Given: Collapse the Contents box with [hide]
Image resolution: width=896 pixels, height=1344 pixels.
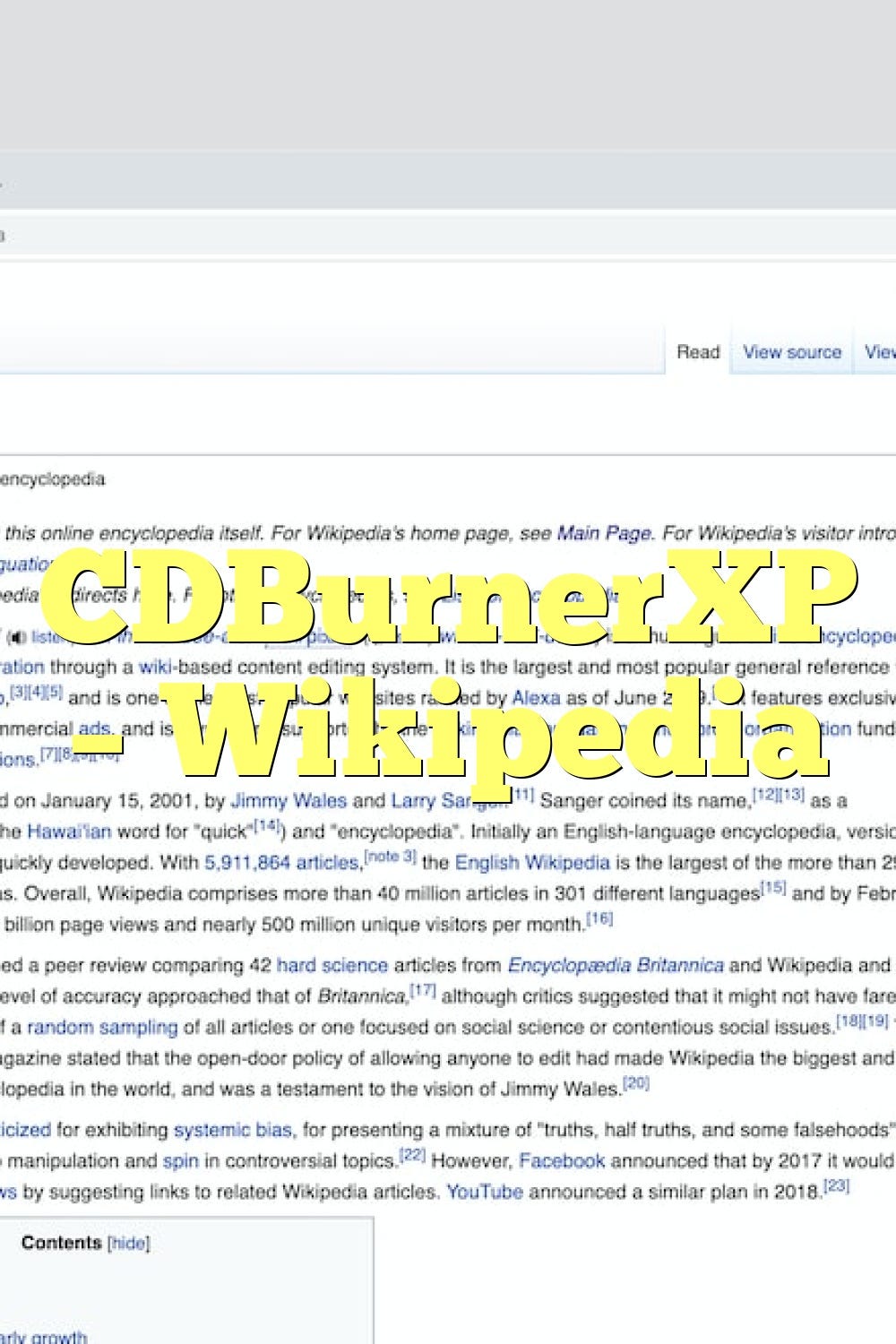Looking at the screenshot, I should 129,1244.
